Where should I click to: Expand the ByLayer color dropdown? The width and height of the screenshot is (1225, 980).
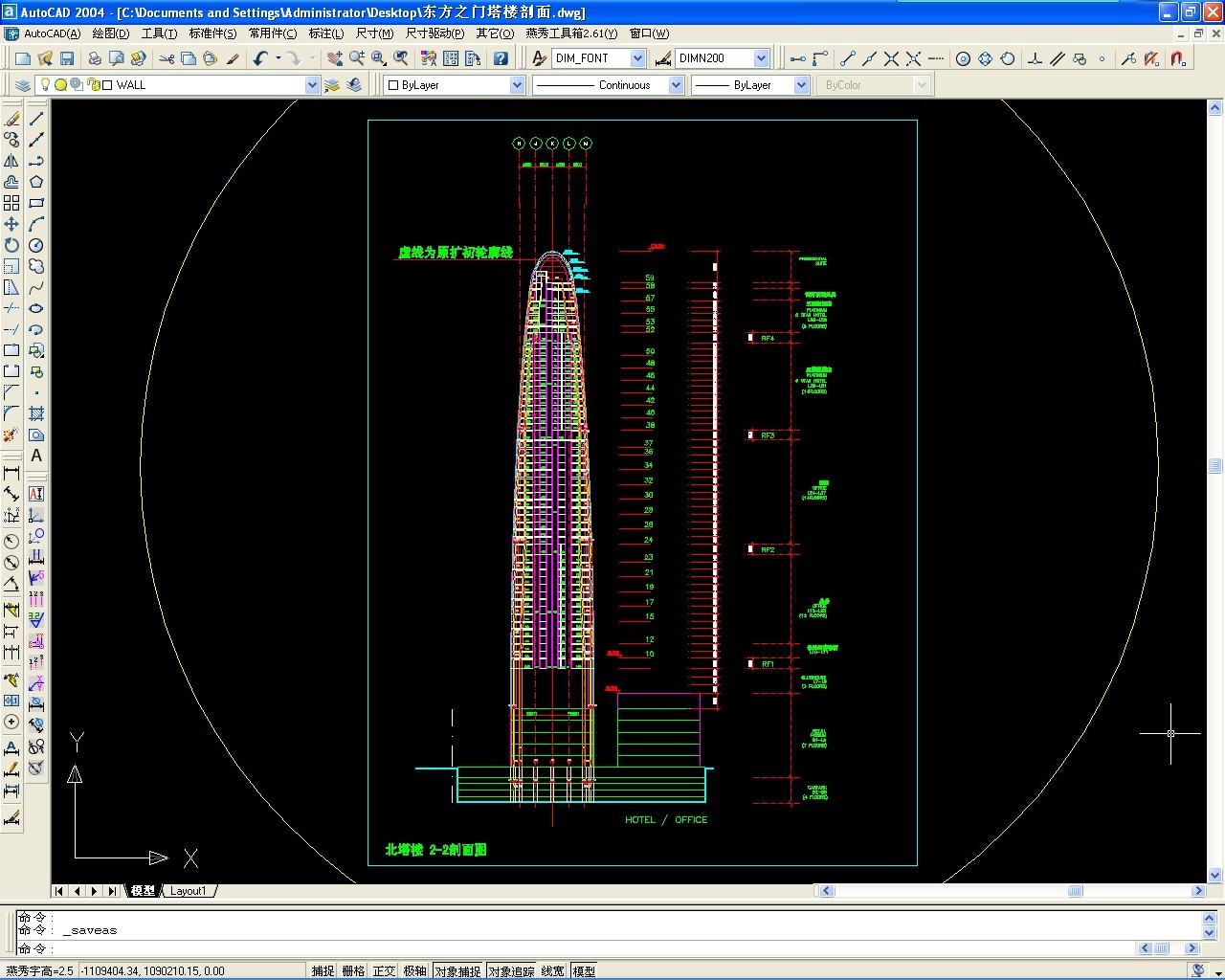tap(517, 85)
